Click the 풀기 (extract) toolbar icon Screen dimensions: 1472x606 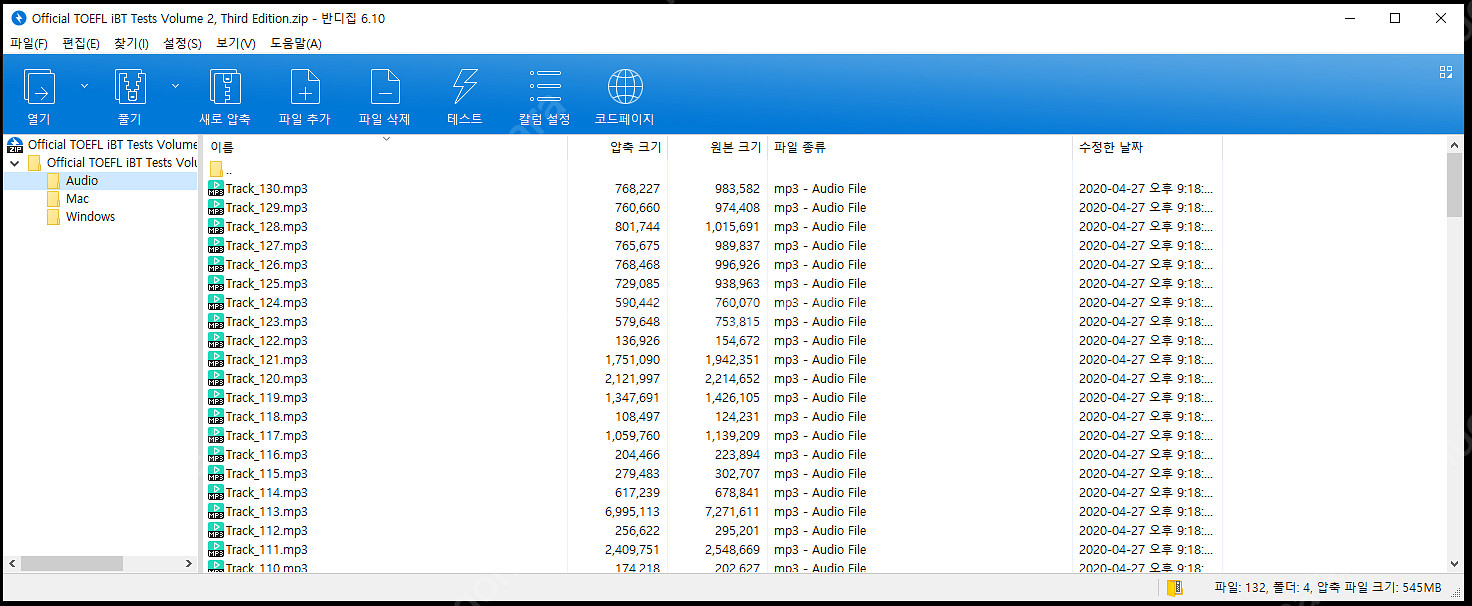click(131, 87)
